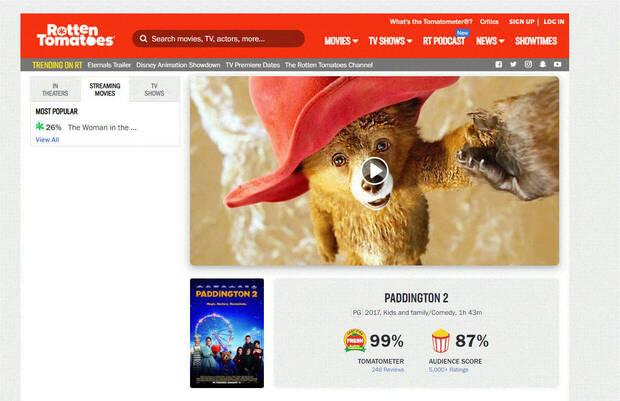Switch to the TV Shows sidebar tab
The width and height of the screenshot is (620, 401).
tap(154, 89)
